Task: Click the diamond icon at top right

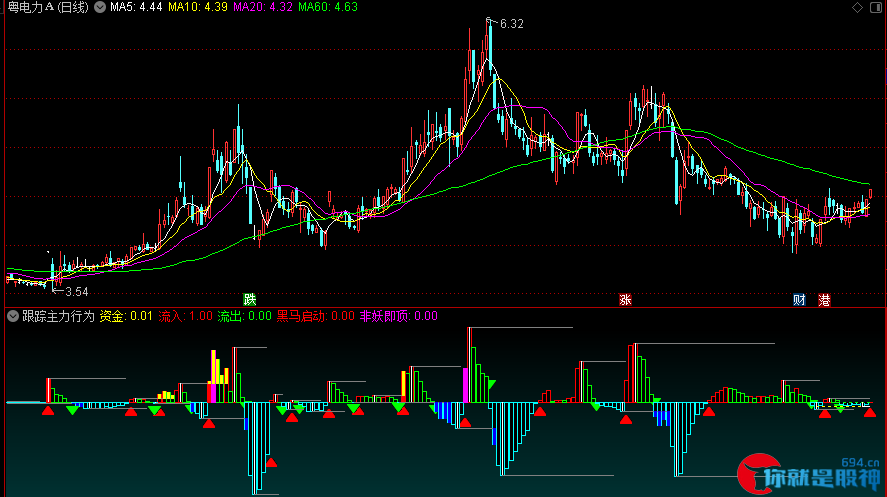Action: [858, 7]
